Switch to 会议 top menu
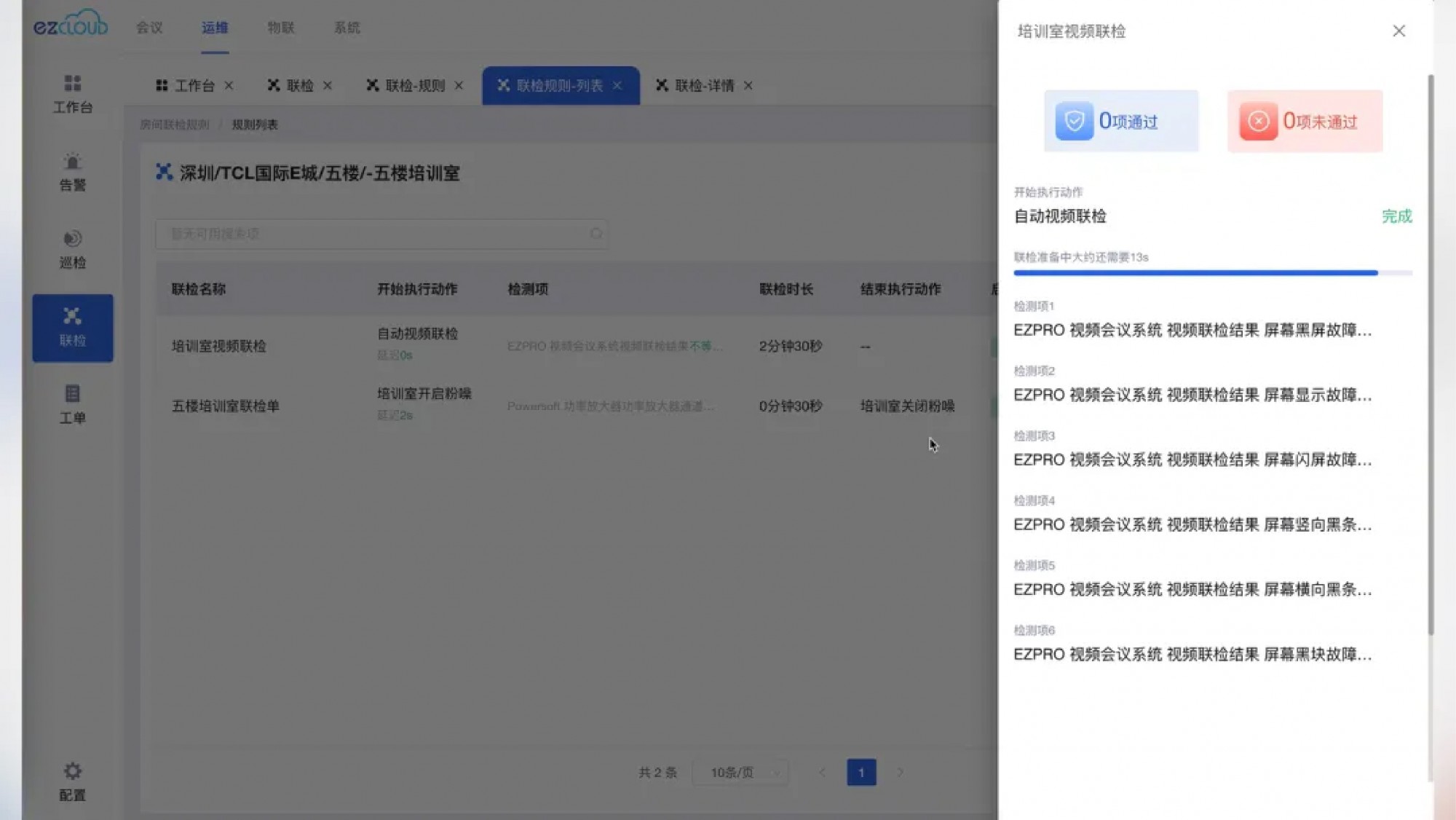The image size is (1456, 820). point(149,27)
